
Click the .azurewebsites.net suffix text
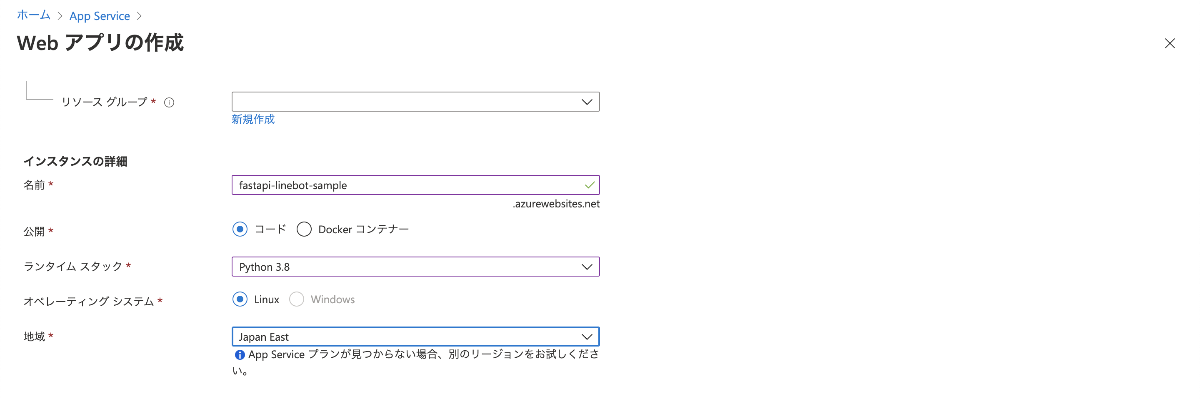coord(555,203)
